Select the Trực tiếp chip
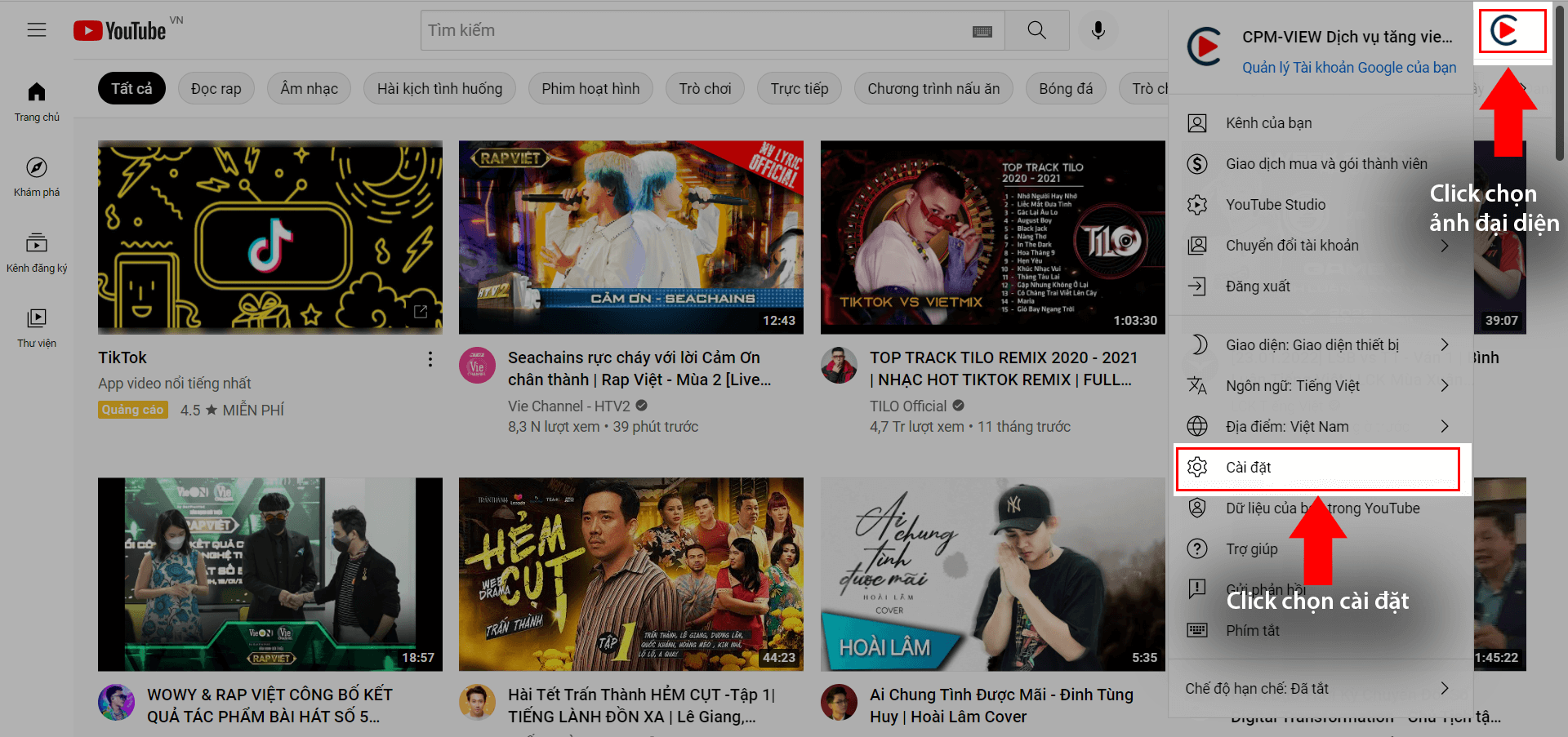The width and height of the screenshot is (1568, 737). pyautogui.click(x=800, y=89)
